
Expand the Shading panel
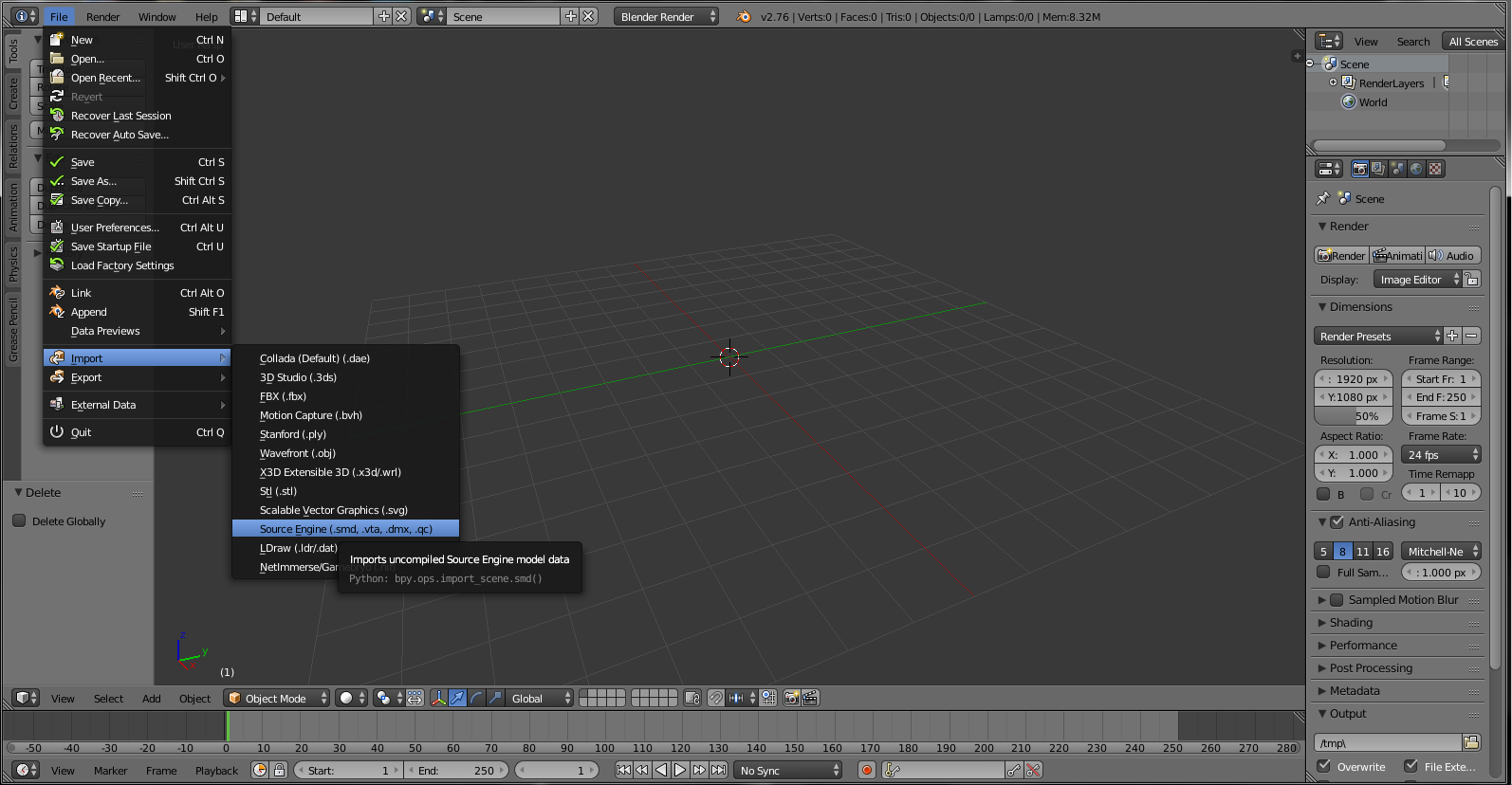(1351, 622)
